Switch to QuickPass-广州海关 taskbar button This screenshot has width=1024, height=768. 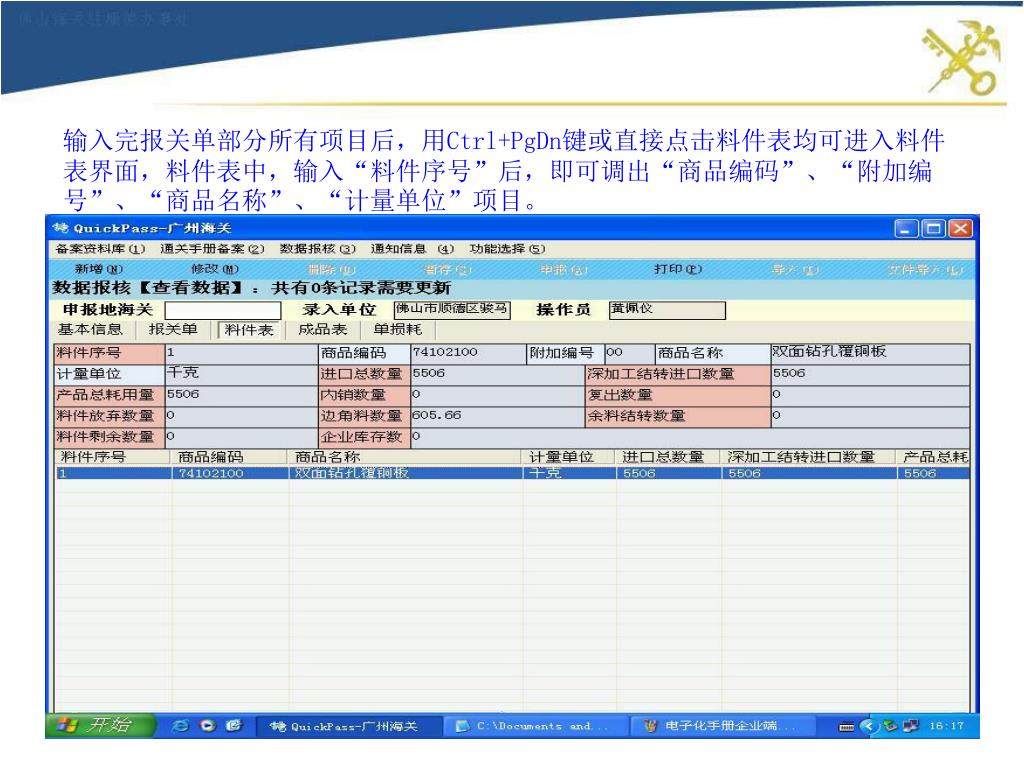click(349, 726)
